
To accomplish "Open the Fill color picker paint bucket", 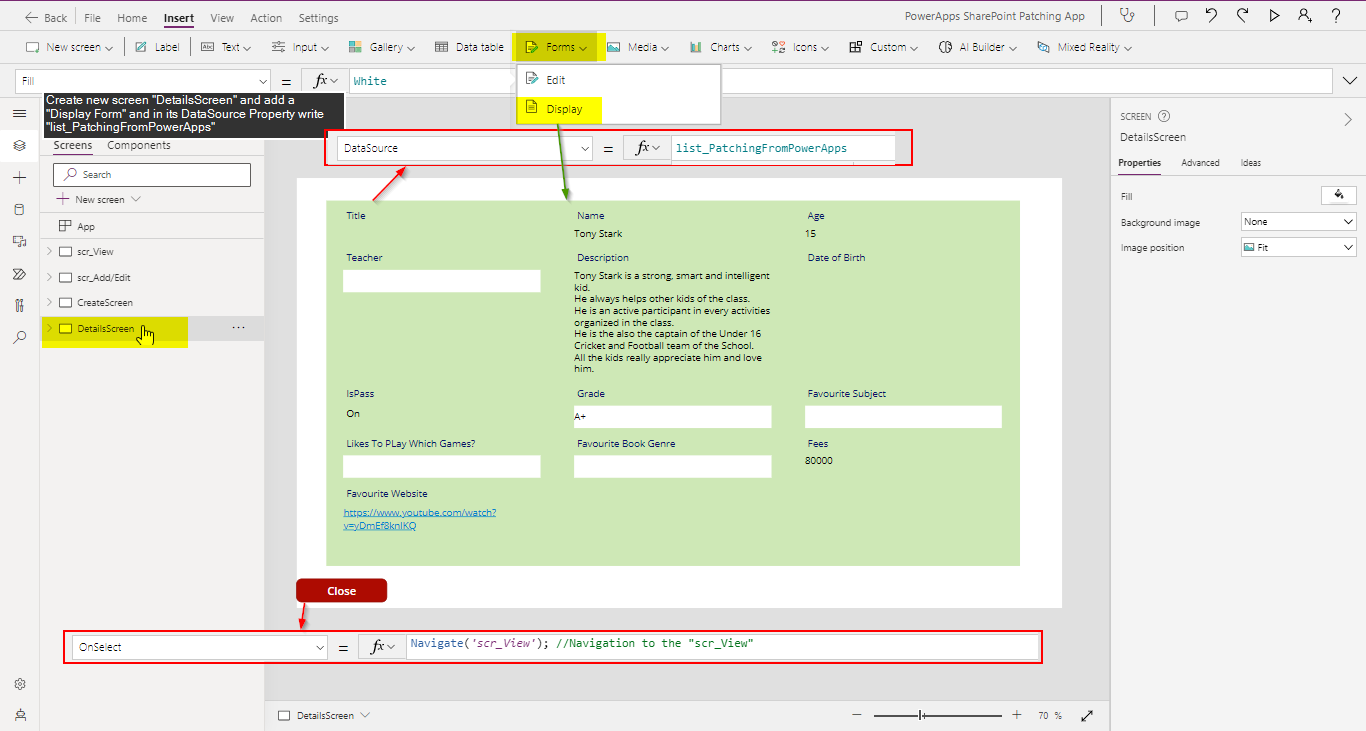I will tap(1338, 196).
